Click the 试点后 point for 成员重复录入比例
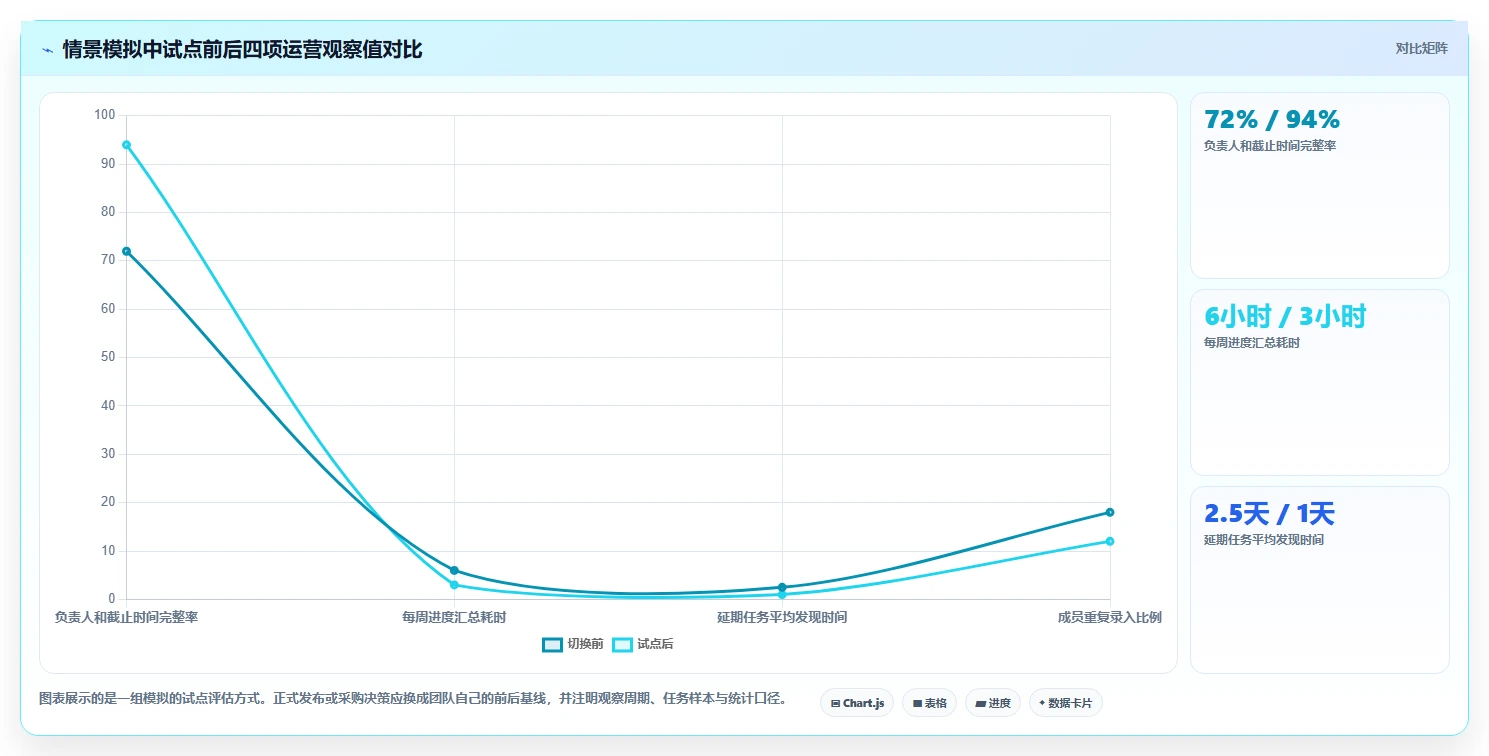 click(1110, 541)
